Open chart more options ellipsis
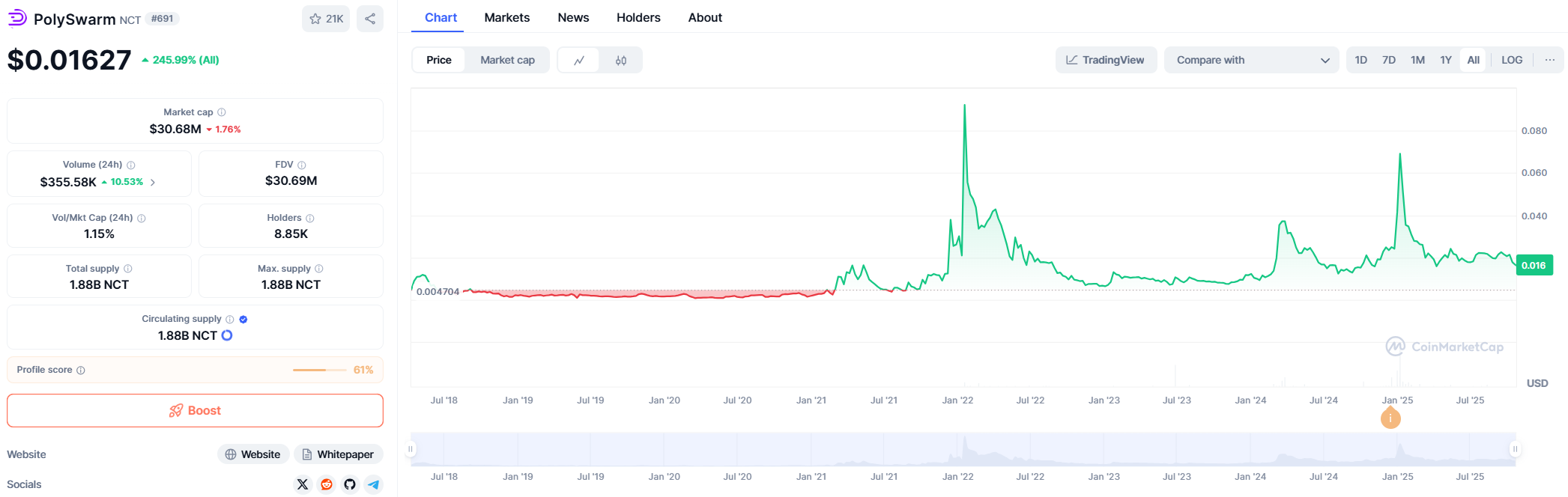 click(x=1549, y=61)
